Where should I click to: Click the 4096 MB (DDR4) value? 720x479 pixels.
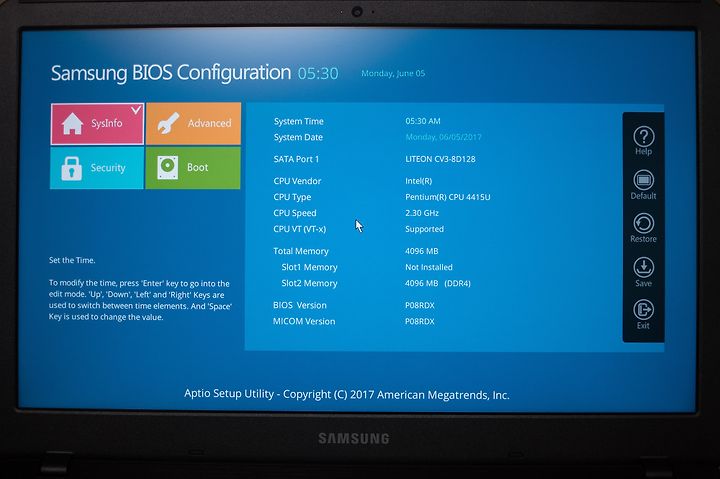(438, 283)
